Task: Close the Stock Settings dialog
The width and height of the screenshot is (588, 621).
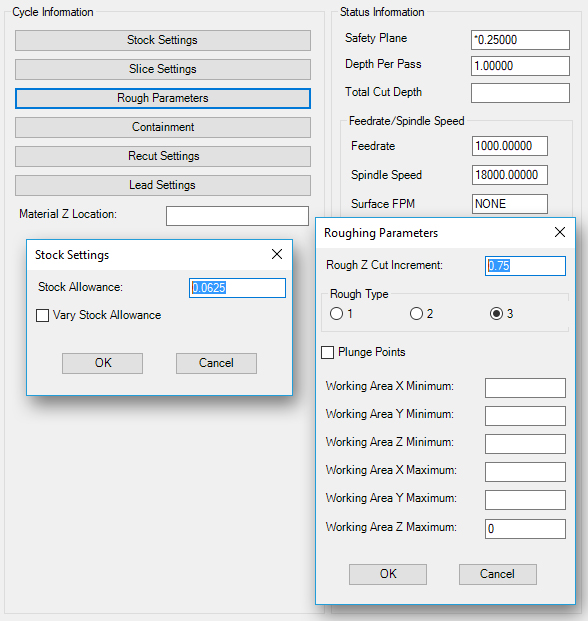Action: (277, 254)
